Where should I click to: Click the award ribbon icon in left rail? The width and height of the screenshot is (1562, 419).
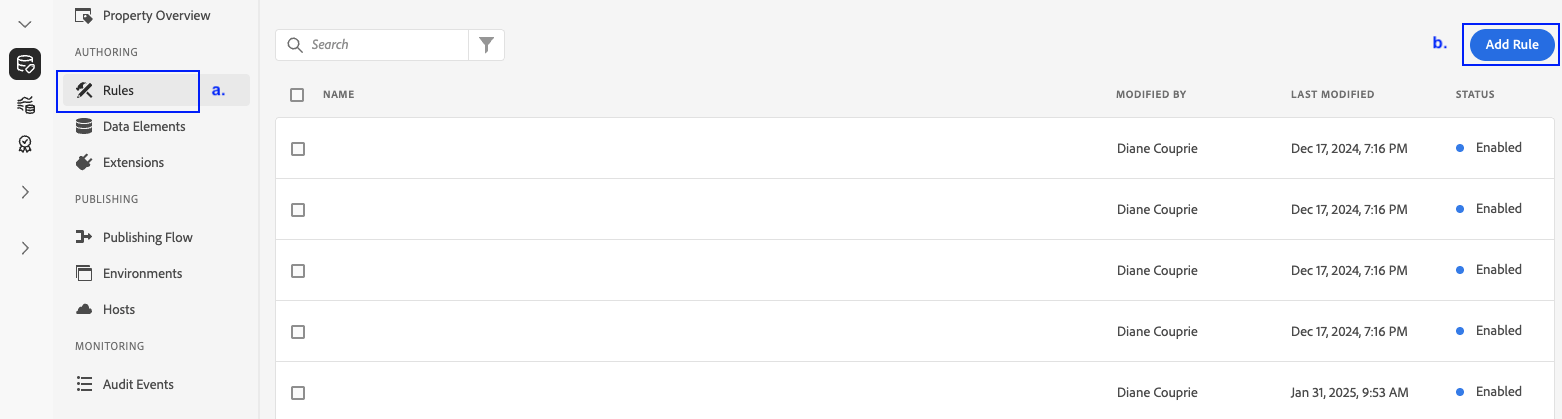pyautogui.click(x=25, y=145)
